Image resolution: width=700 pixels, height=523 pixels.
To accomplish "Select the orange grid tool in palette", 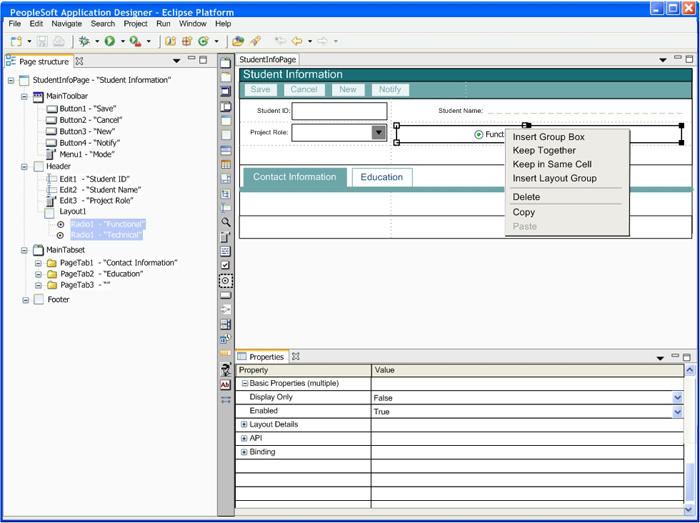I will pyautogui.click(x=226, y=165).
